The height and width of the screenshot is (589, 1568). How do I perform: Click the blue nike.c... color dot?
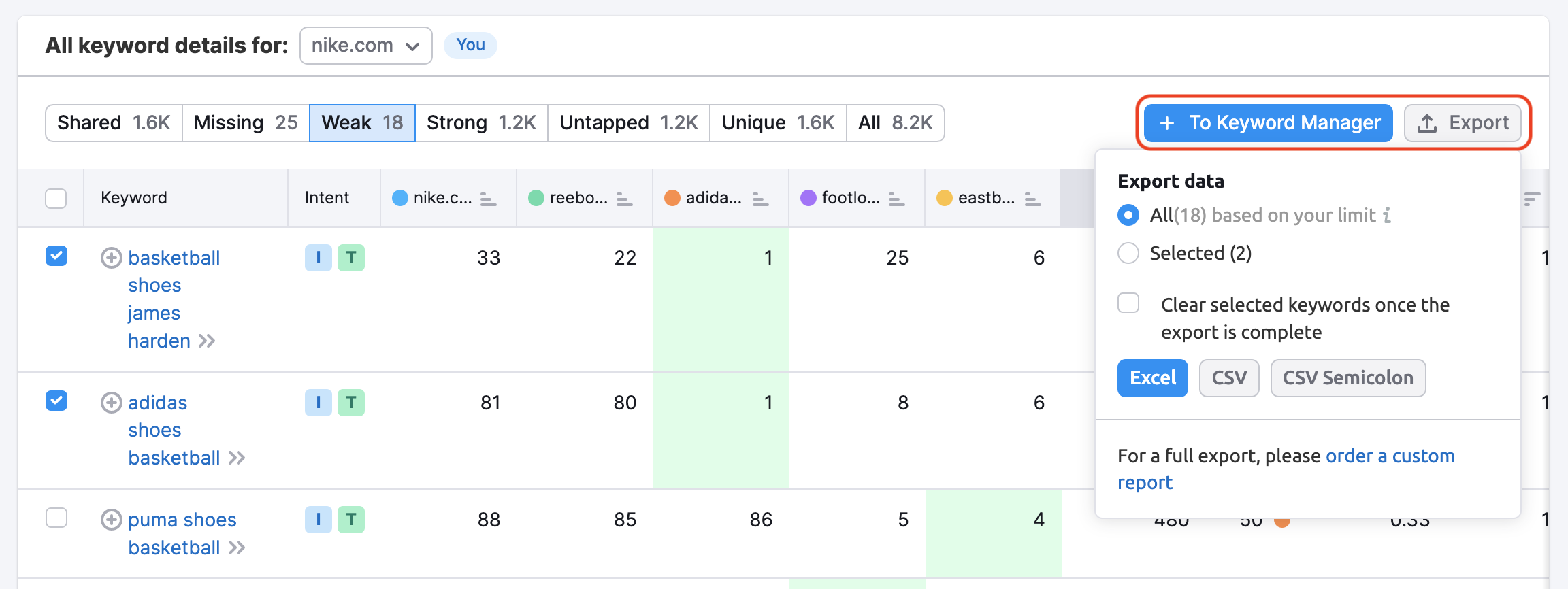click(x=400, y=198)
